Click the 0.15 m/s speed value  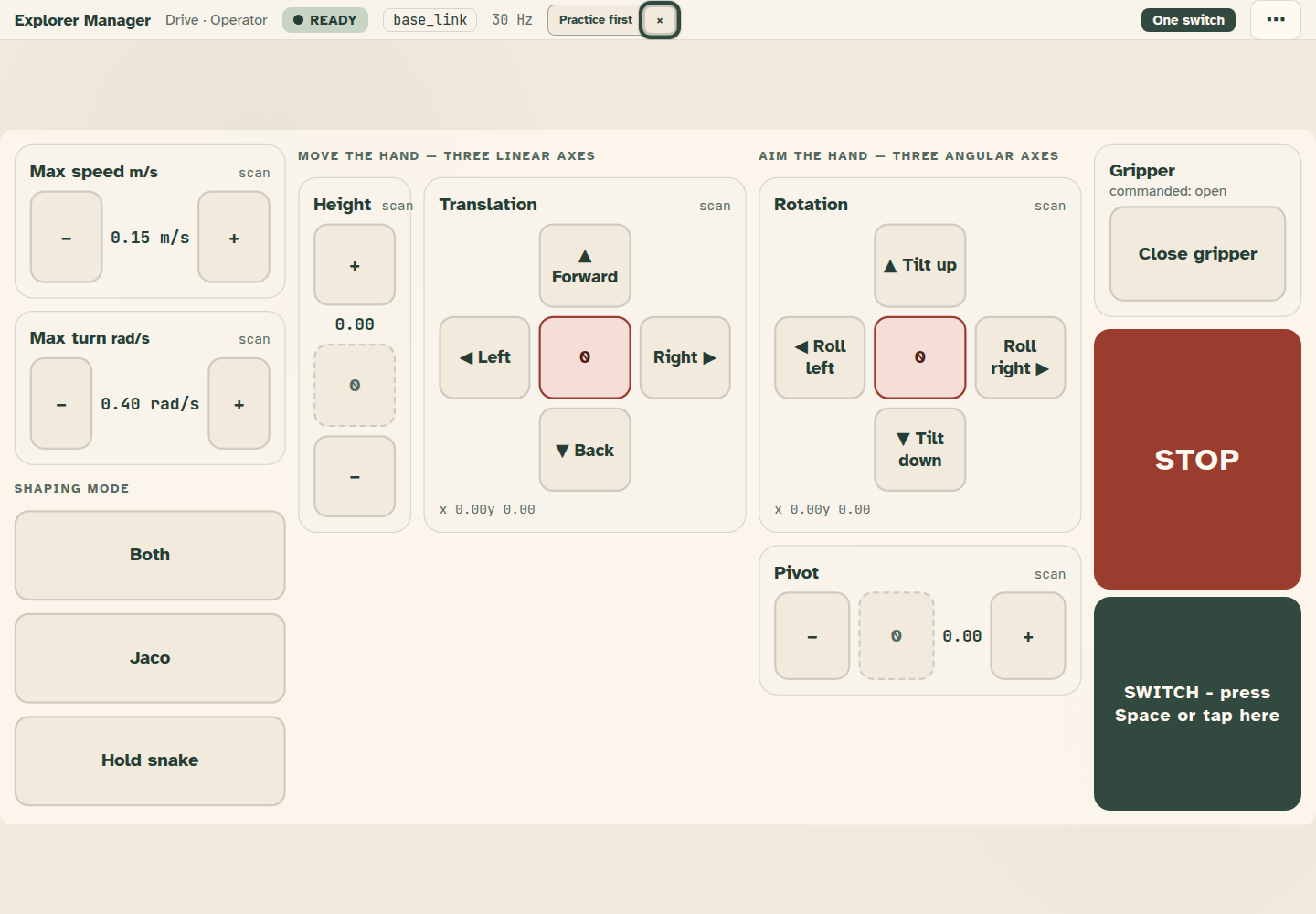point(150,238)
